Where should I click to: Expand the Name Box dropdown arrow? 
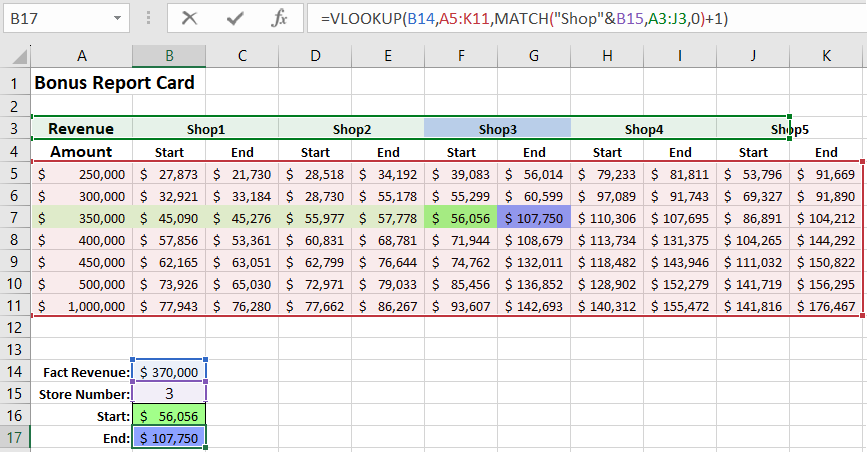pyautogui.click(x=119, y=18)
